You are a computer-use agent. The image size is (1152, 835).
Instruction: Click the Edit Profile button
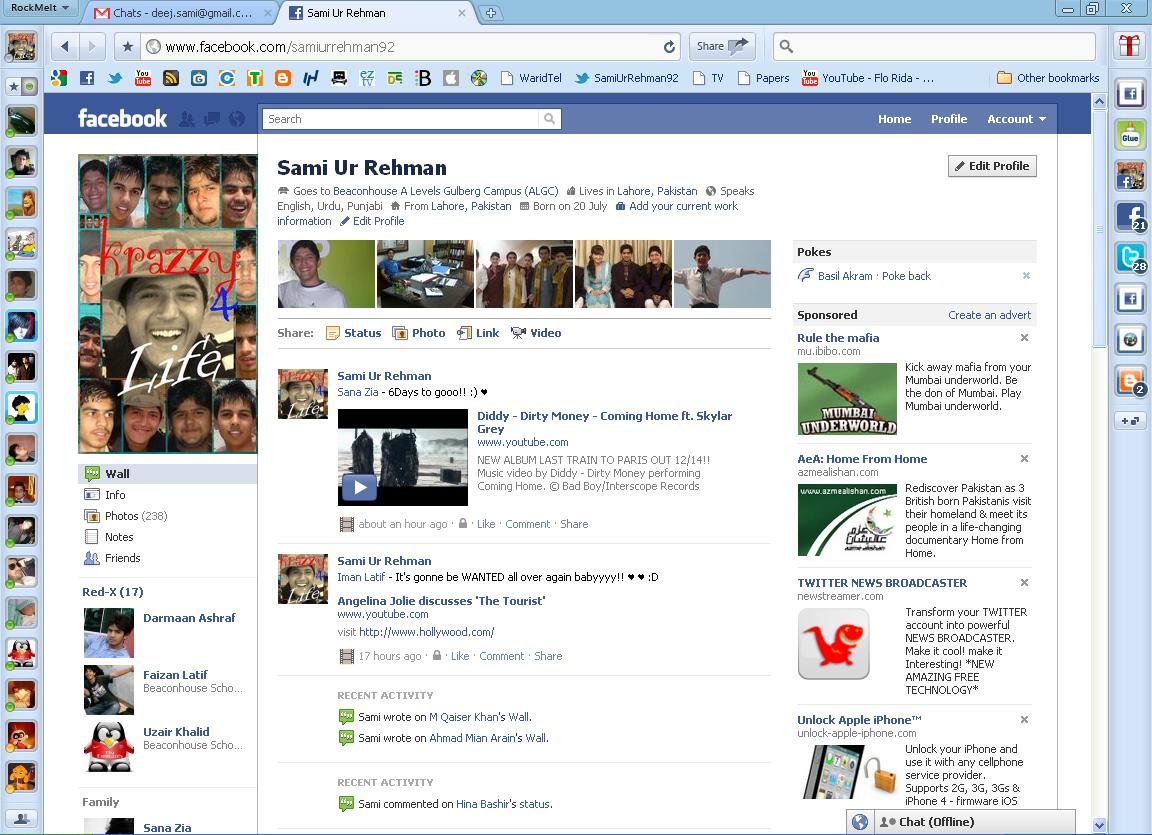pos(992,166)
